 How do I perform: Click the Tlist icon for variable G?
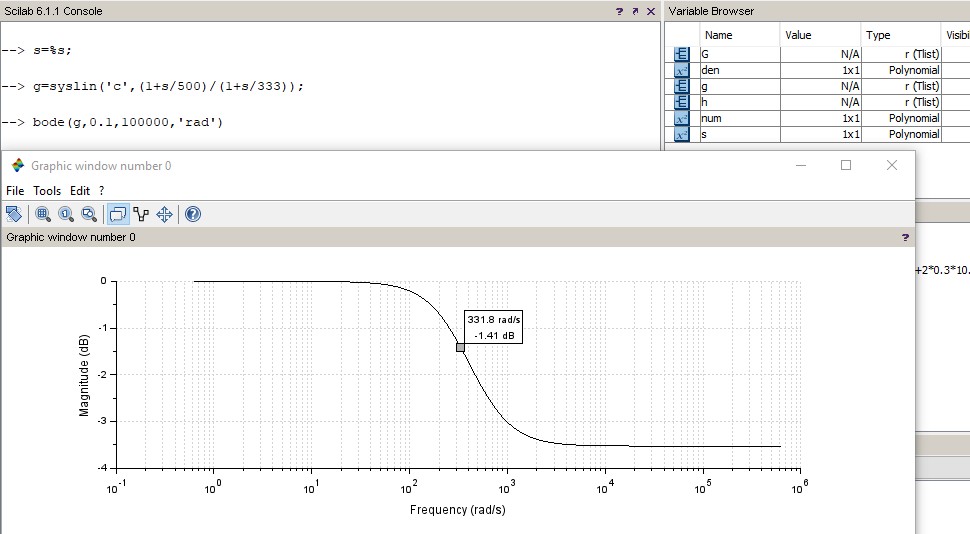point(682,54)
